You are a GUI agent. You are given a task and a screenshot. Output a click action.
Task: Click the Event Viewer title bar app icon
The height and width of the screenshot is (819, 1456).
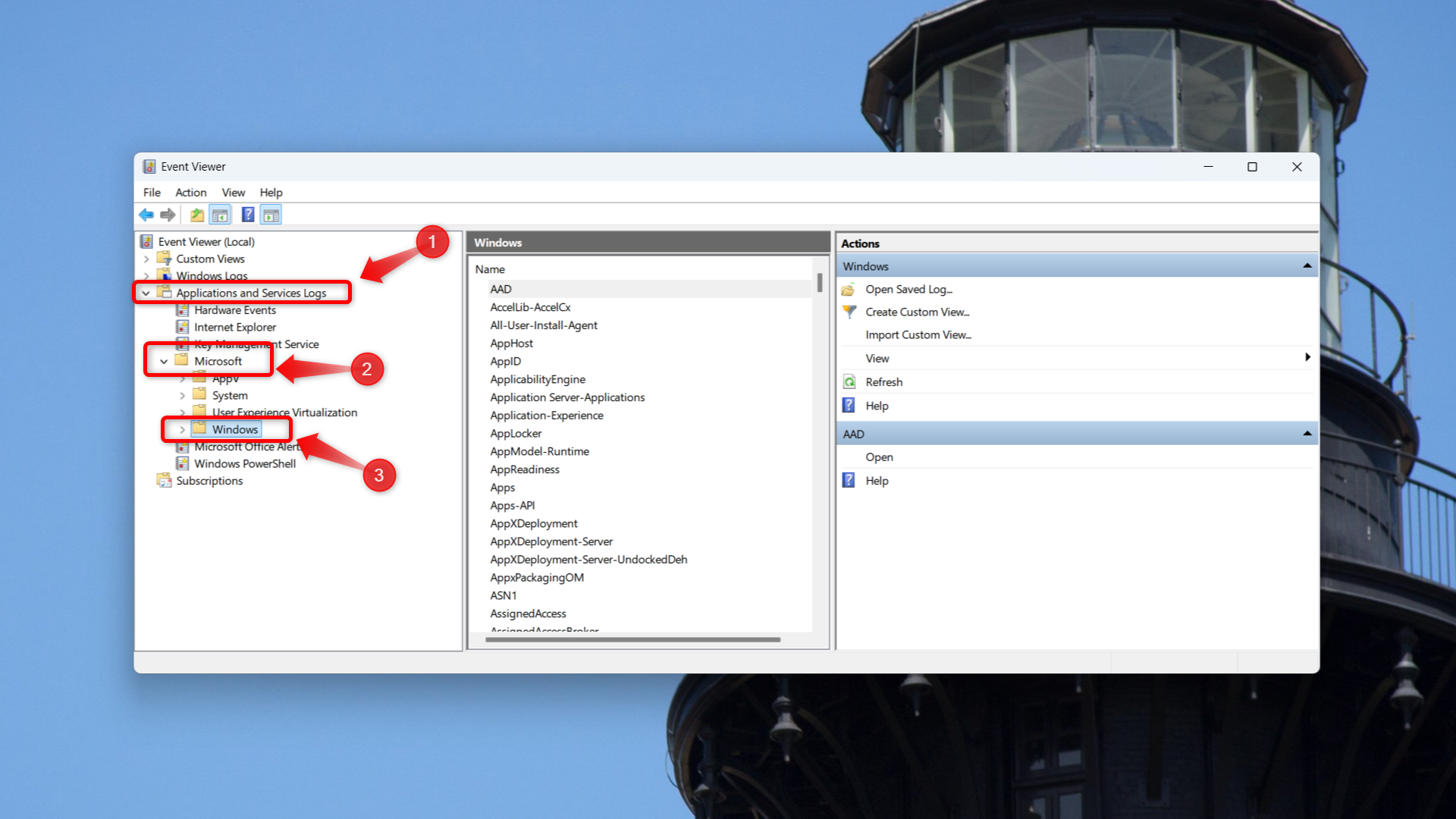[149, 167]
